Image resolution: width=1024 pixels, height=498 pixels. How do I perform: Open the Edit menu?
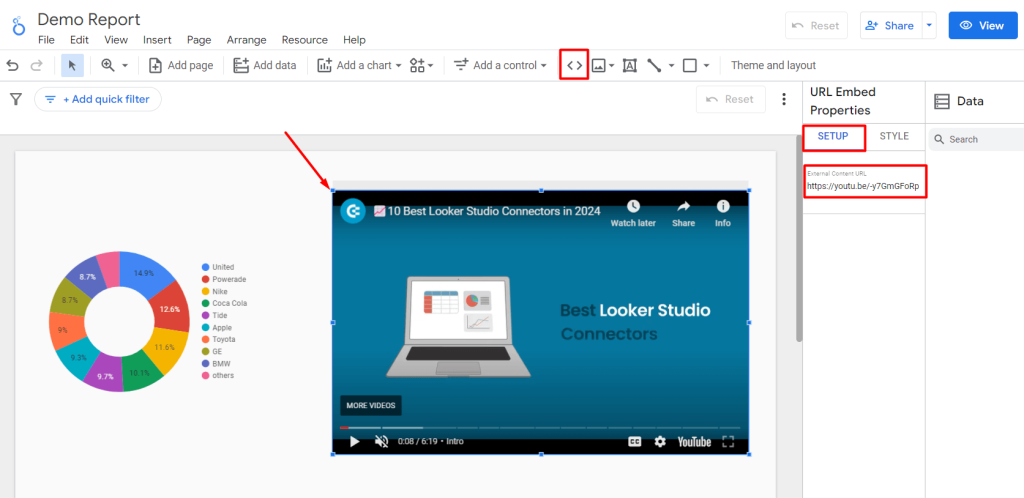pyautogui.click(x=79, y=40)
